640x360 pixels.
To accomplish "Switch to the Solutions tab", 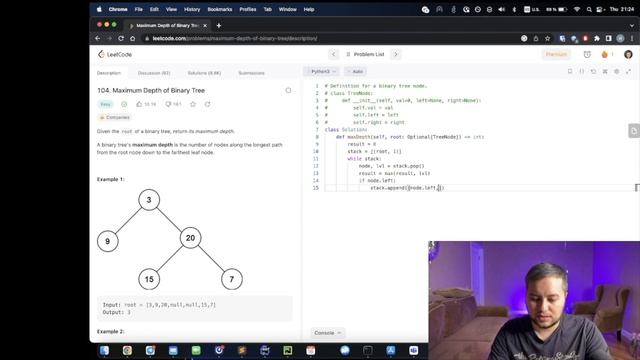I will point(204,73).
